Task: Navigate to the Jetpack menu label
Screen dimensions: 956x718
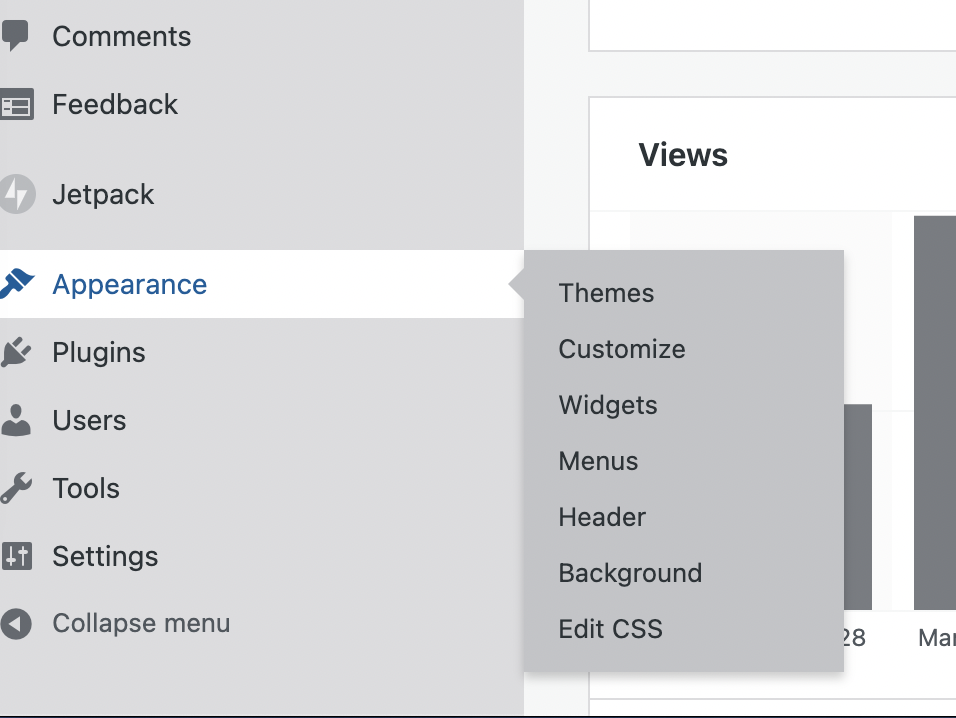Action: (103, 194)
